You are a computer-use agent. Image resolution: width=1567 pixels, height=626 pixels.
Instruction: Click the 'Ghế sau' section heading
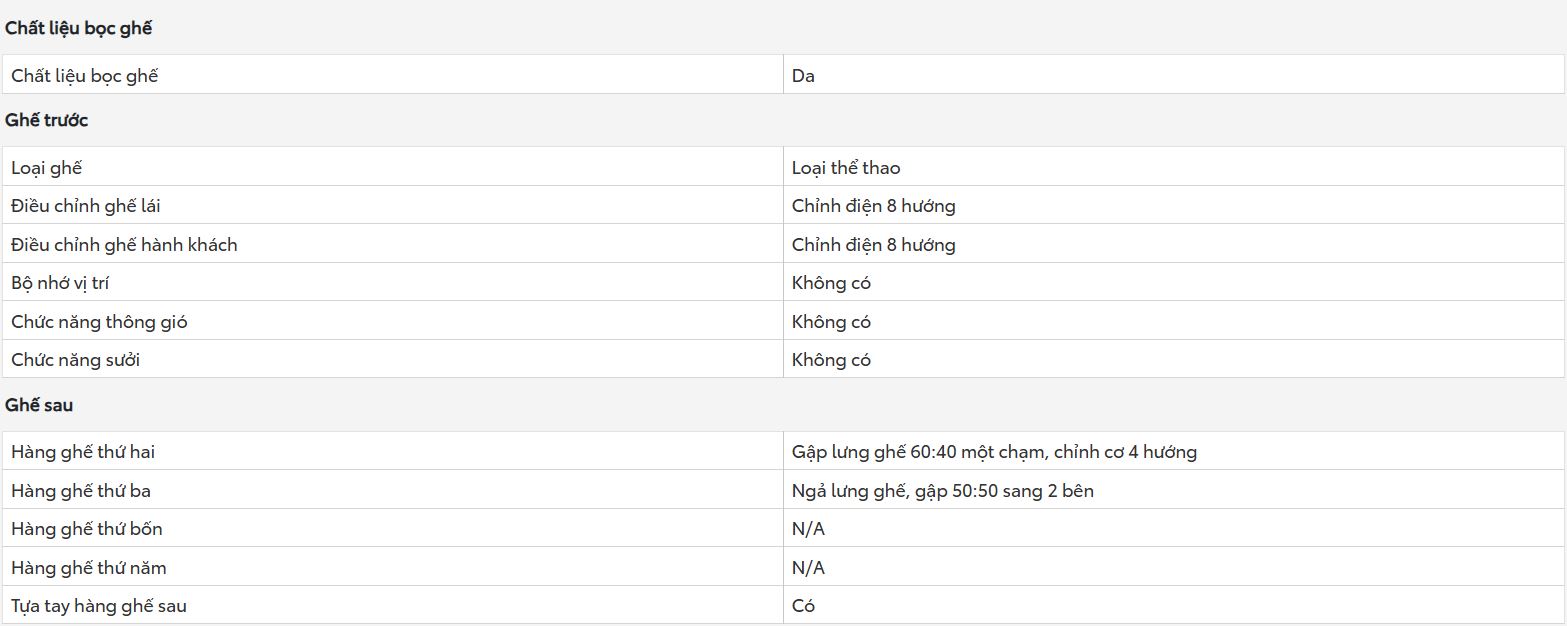(39, 405)
